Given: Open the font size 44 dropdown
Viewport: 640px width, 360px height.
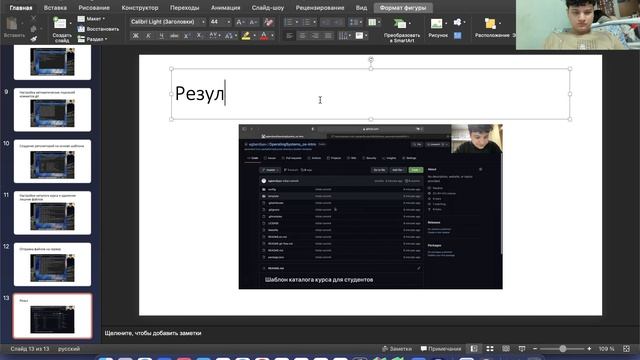Looking at the screenshot, I should pyautogui.click(x=229, y=22).
